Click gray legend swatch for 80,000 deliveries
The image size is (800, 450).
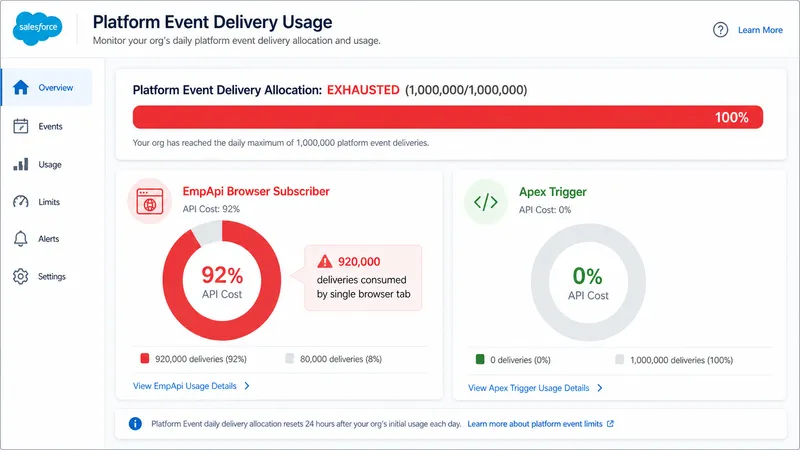(x=290, y=358)
